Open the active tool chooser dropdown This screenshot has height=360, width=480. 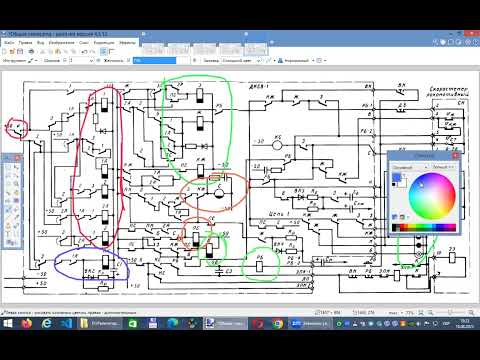pos(32,60)
